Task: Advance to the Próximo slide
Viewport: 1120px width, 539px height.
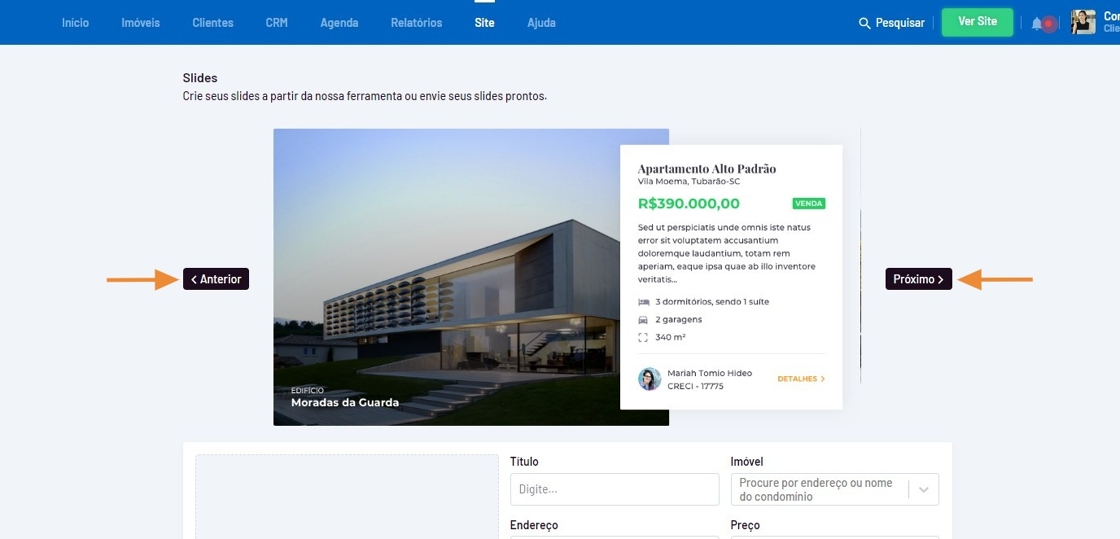Action: [x=918, y=279]
